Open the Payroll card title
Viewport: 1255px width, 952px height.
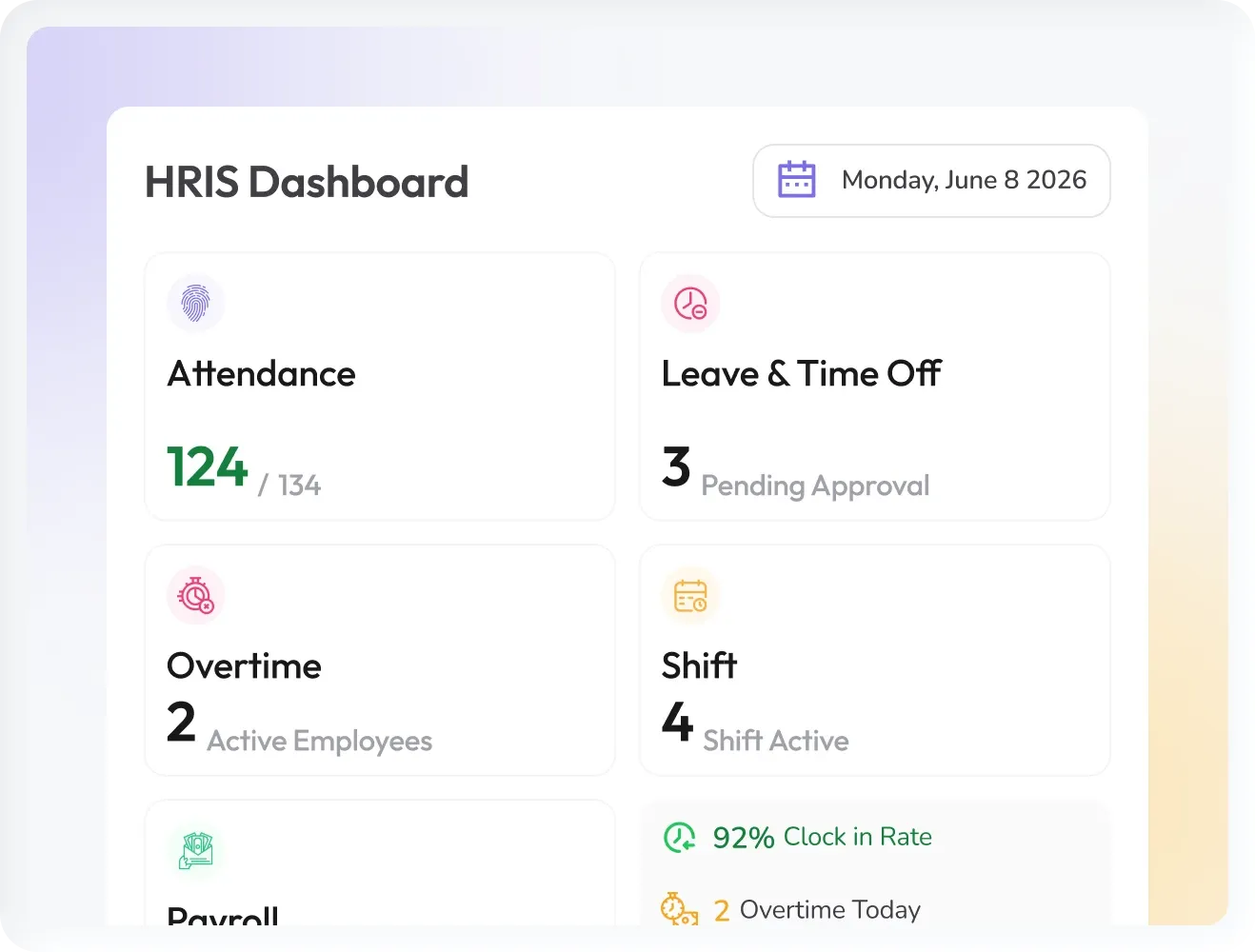[x=223, y=916]
